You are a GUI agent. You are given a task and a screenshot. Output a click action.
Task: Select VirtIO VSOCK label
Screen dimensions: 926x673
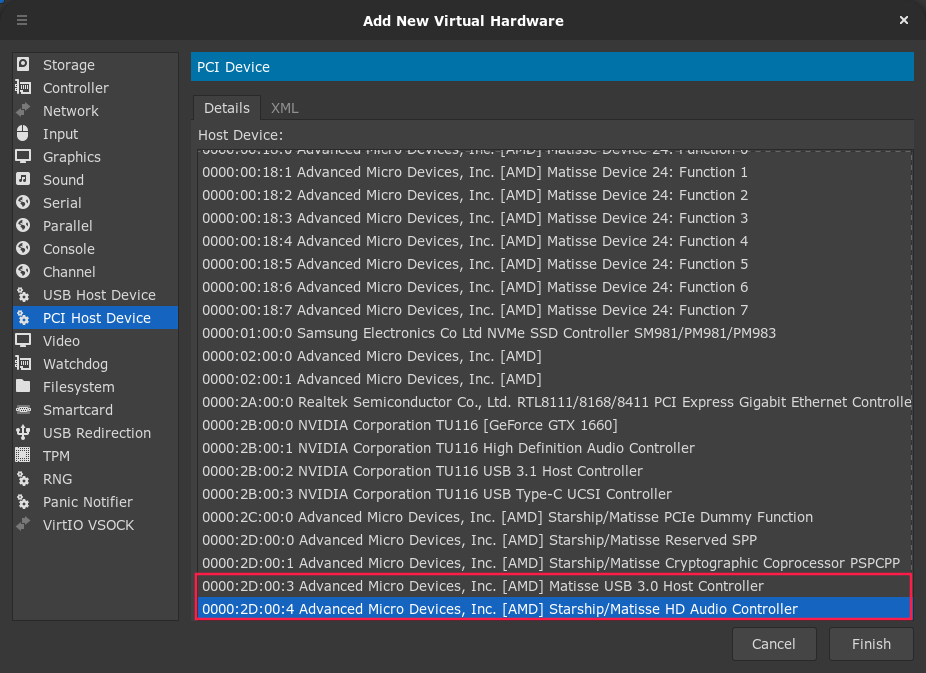[x=88, y=525]
